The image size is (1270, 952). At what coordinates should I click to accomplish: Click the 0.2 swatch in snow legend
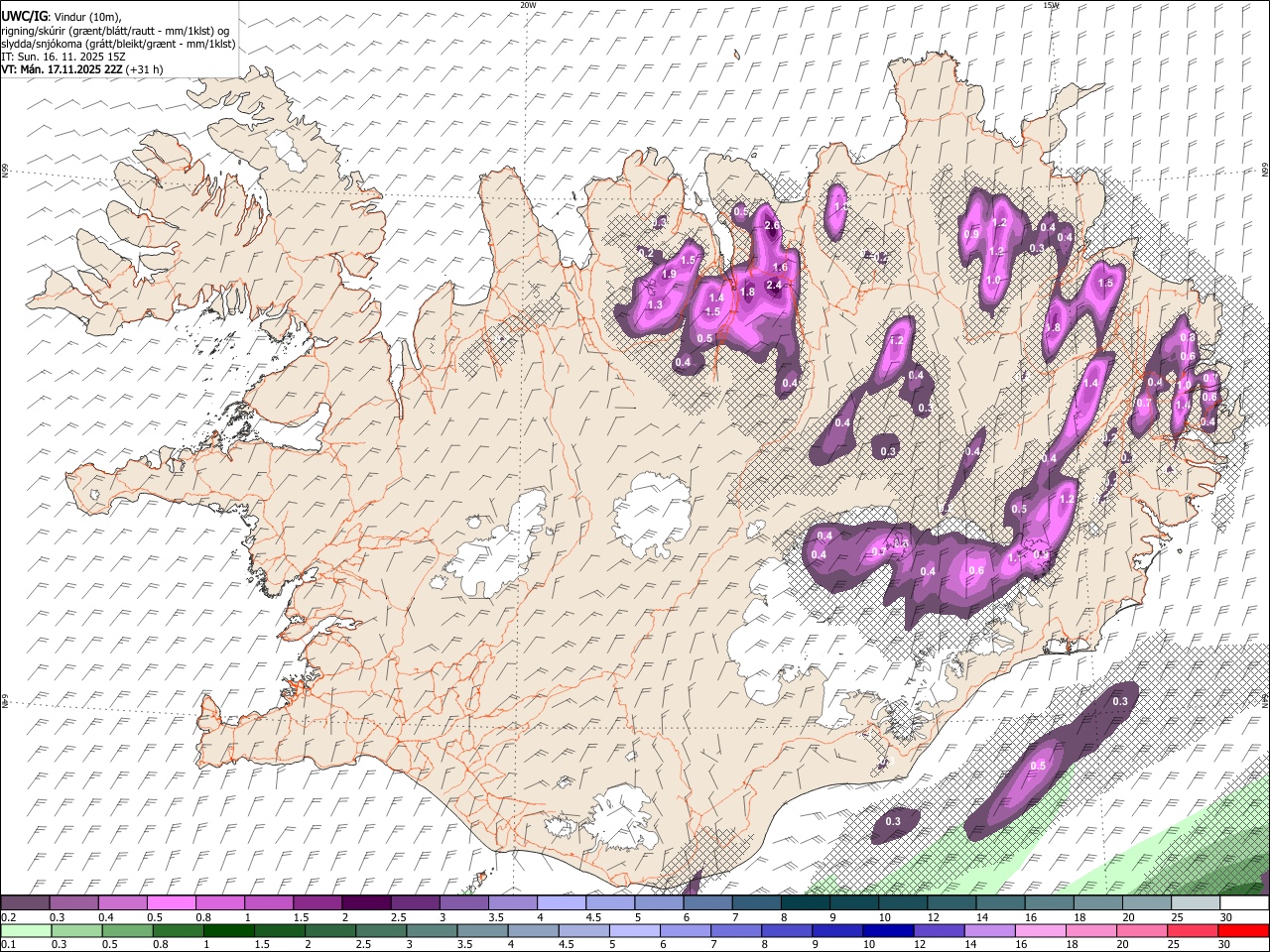coord(25,903)
